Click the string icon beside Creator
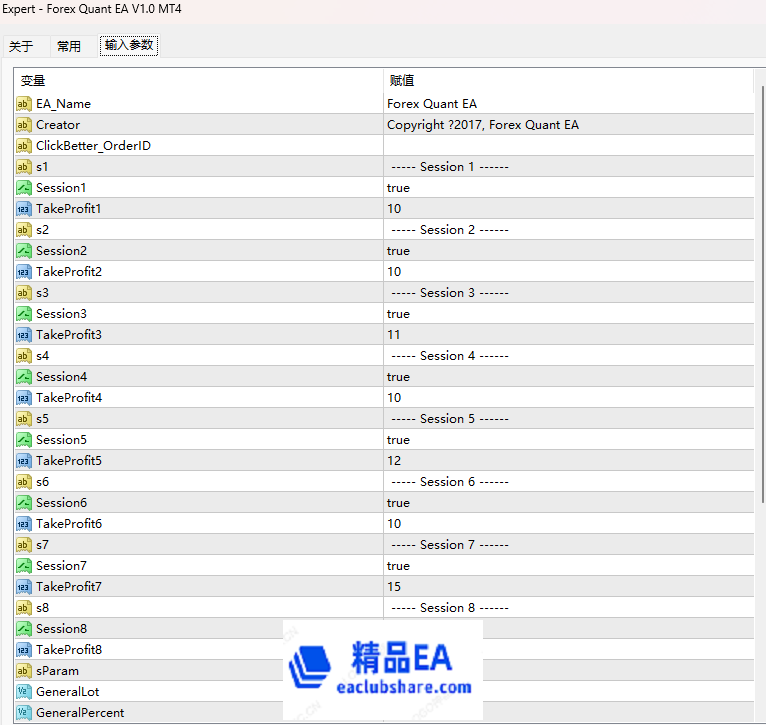766x725 pixels. tap(23, 125)
